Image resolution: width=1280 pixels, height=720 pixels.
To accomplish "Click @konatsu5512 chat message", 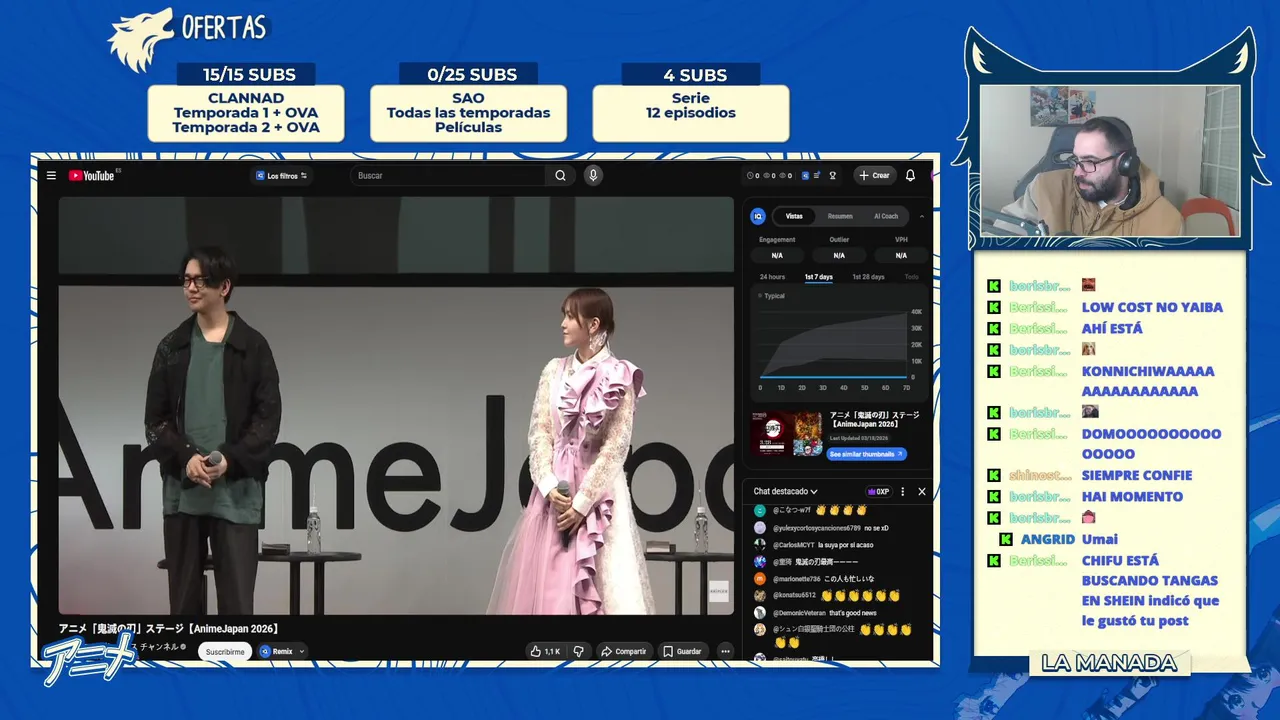I will pyautogui.click(x=828, y=596).
